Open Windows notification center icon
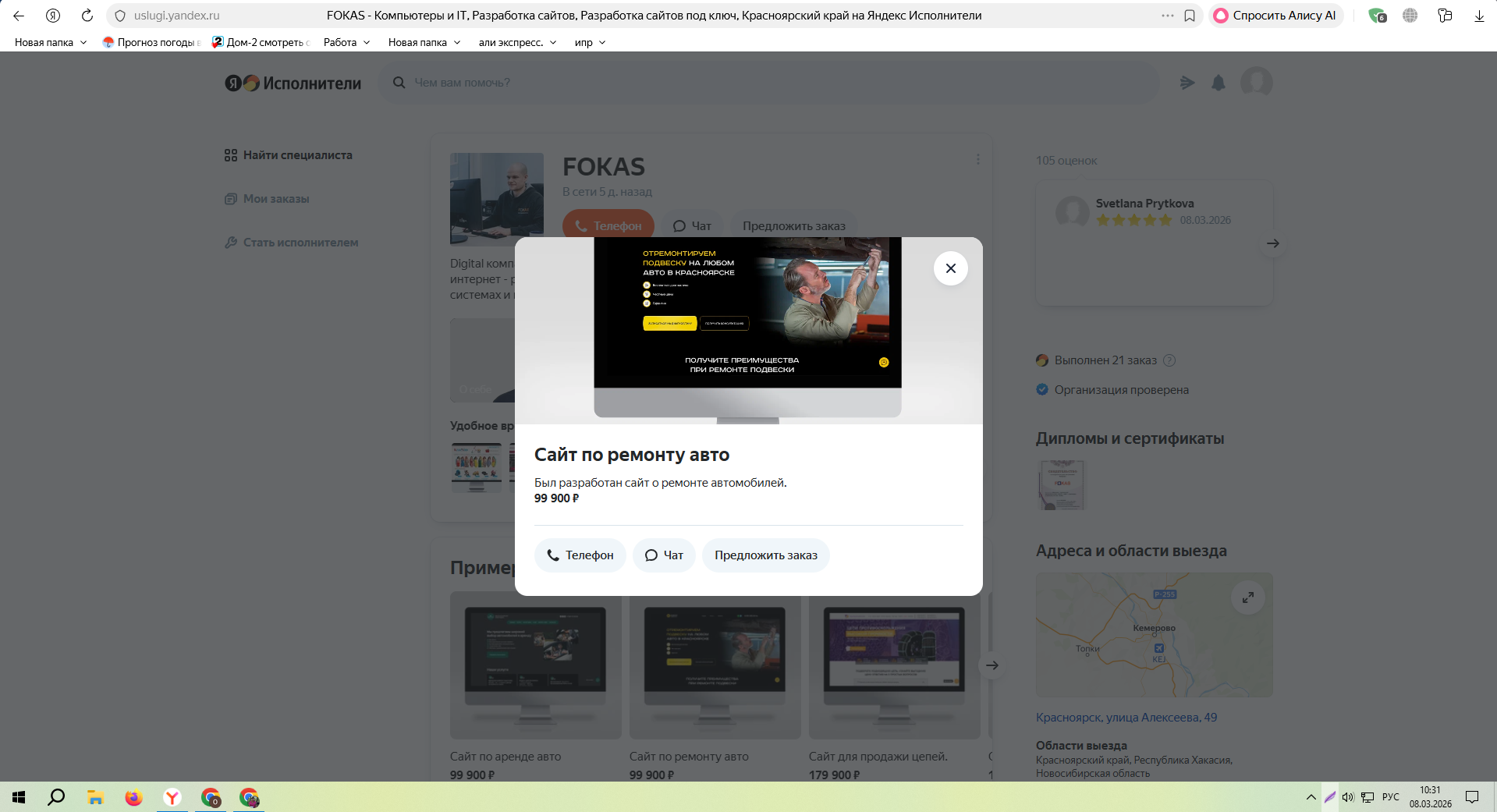This screenshot has width=1497, height=812. click(x=1472, y=797)
